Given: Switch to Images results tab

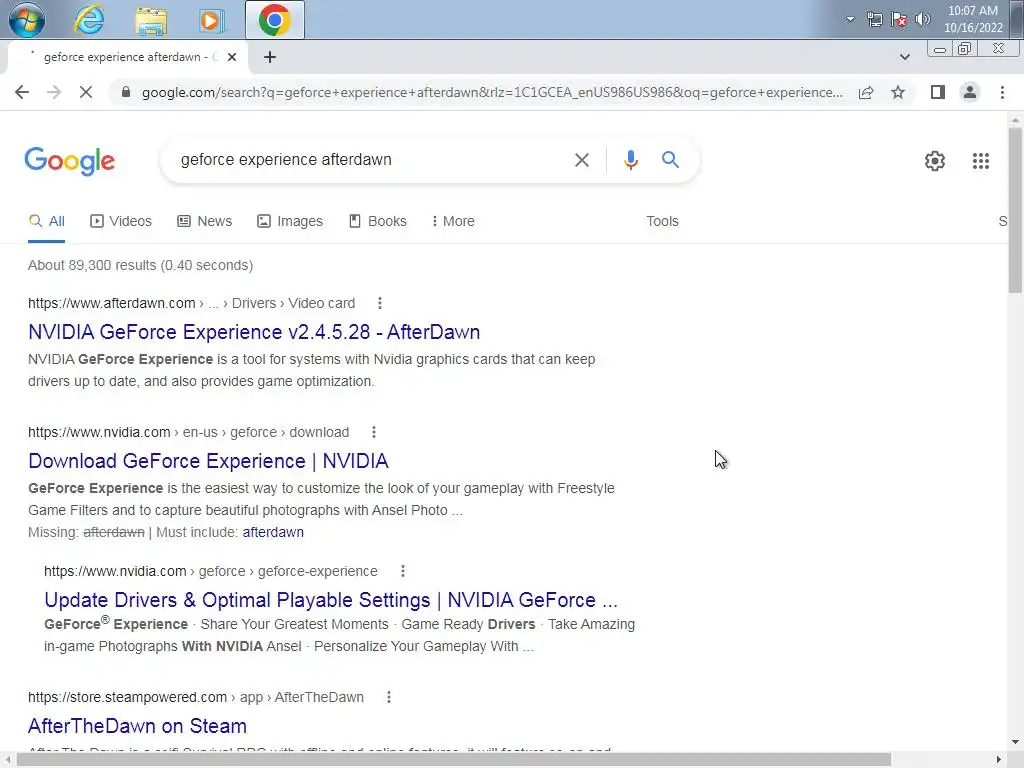Looking at the screenshot, I should point(290,221).
